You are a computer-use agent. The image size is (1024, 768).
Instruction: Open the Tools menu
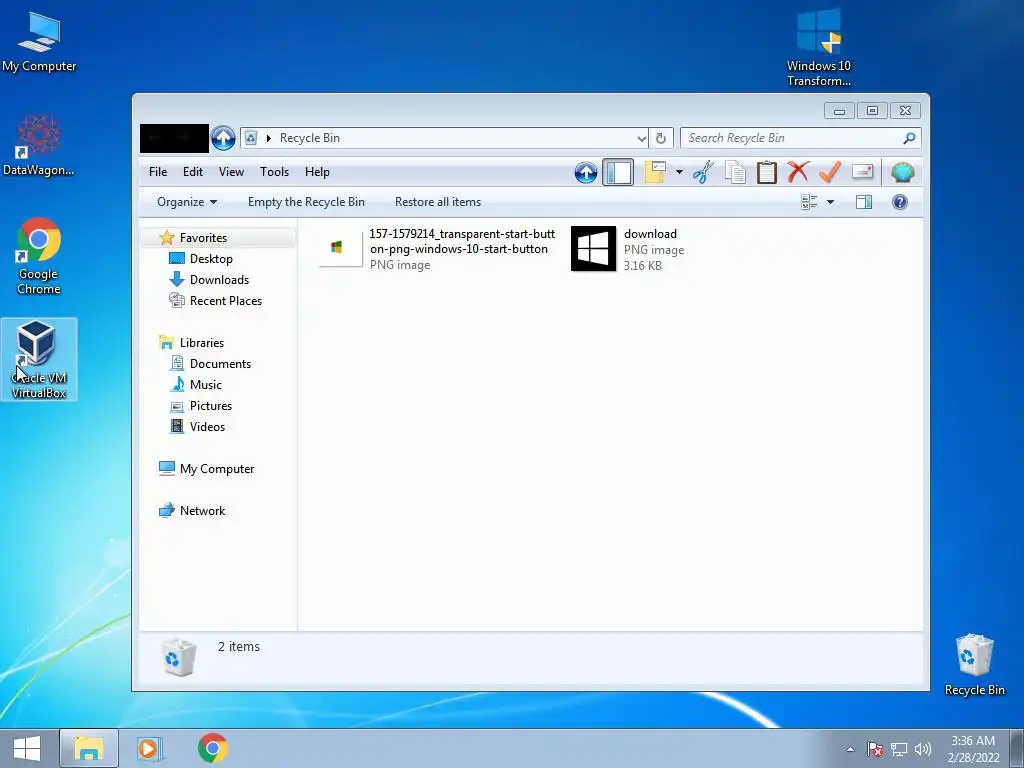click(x=274, y=172)
